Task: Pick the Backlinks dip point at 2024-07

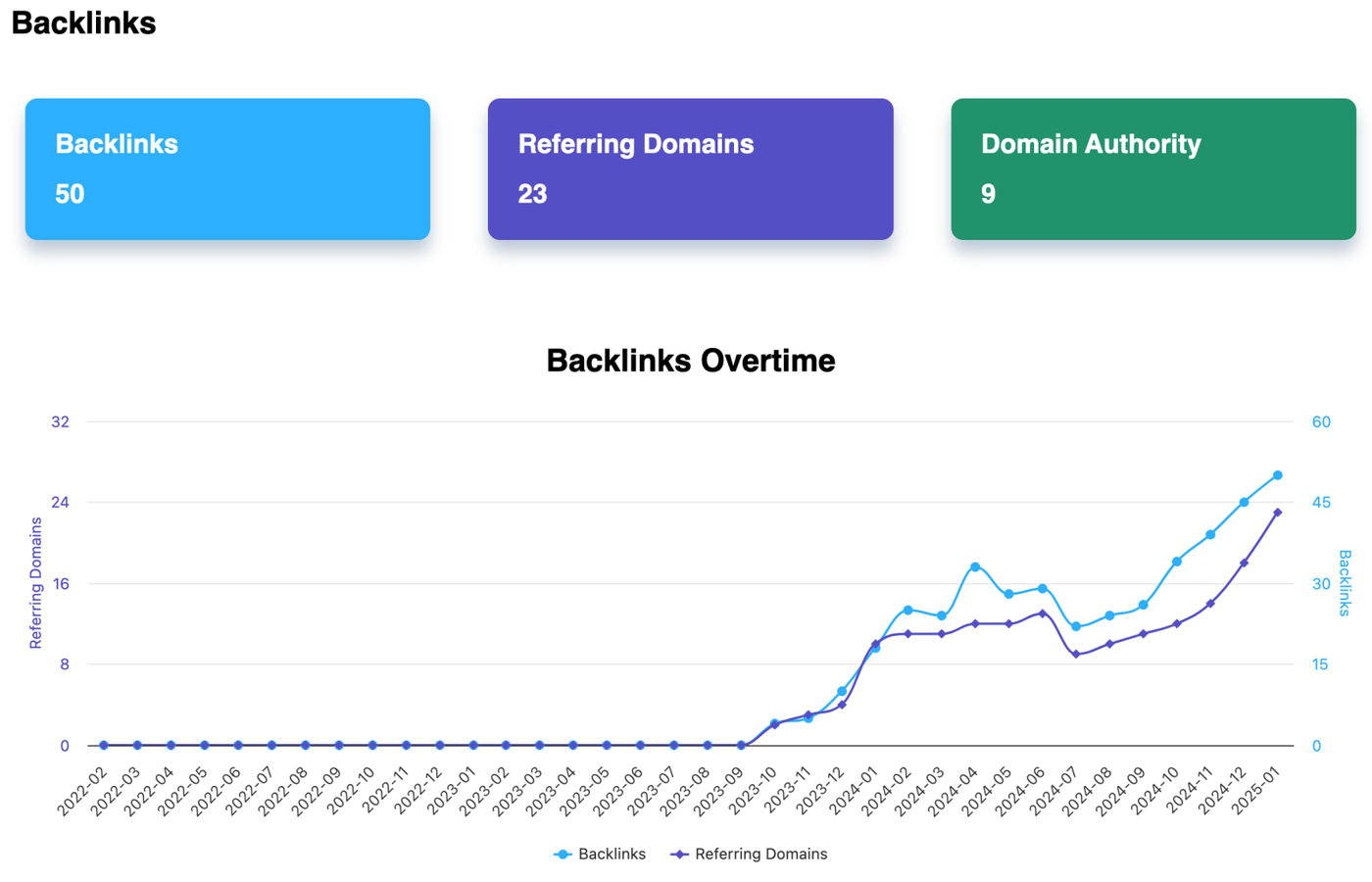Action: click(x=1076, y=626)
